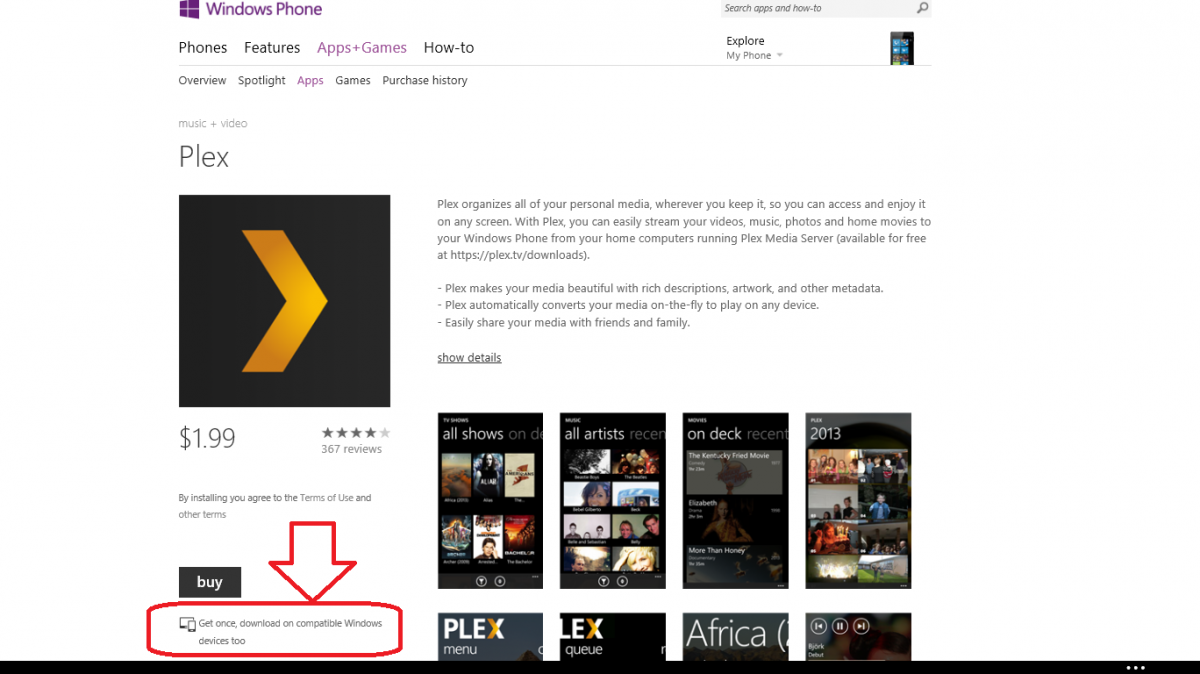Open the music player screenshot thumbnail
1200x674 pixels.
click(858, 636)
